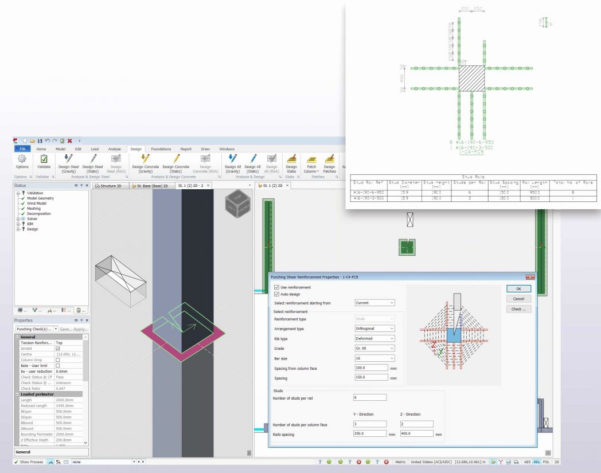Toggle the Auto design checkbox
601x473 pixels.
[277, 293]
